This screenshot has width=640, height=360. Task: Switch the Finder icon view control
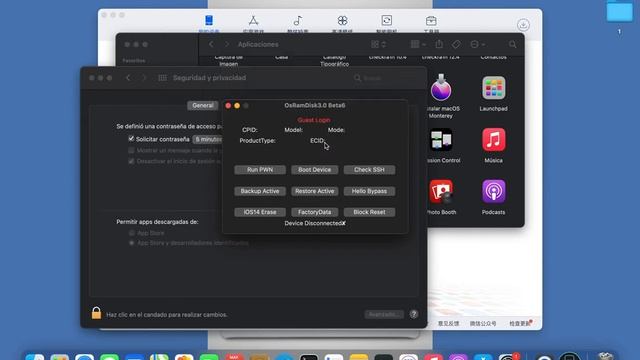point(378,44)
